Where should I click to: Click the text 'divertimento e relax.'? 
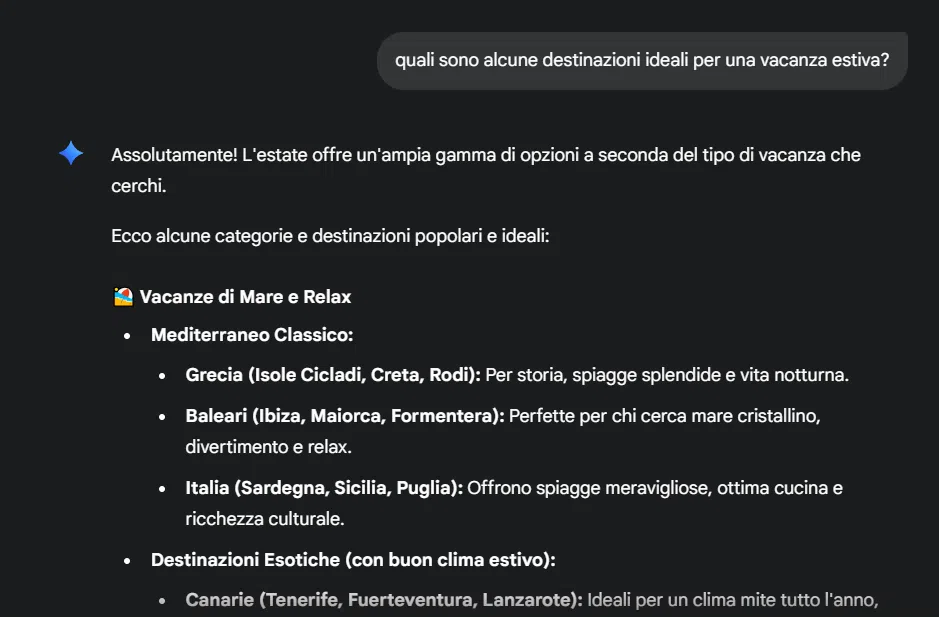pos(268,447)
